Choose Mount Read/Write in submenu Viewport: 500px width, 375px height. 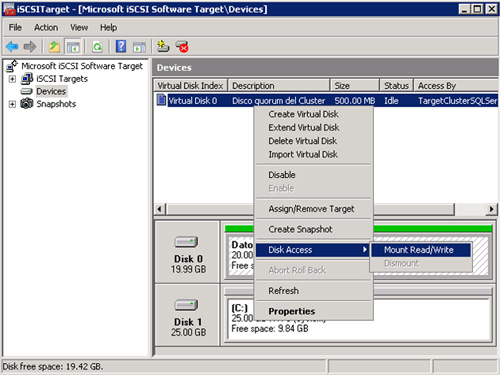[421, 250]
